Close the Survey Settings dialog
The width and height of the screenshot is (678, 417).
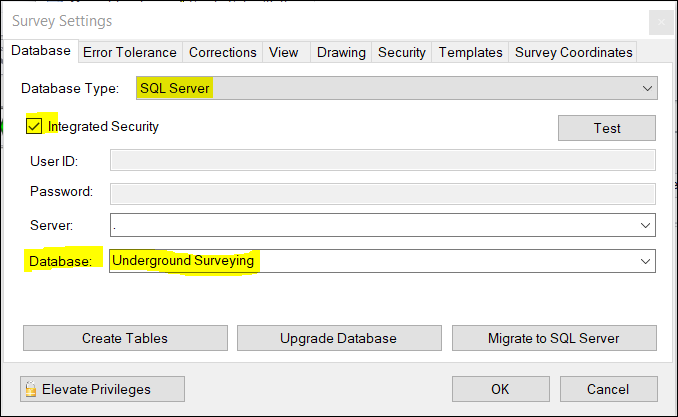point(660,22)
